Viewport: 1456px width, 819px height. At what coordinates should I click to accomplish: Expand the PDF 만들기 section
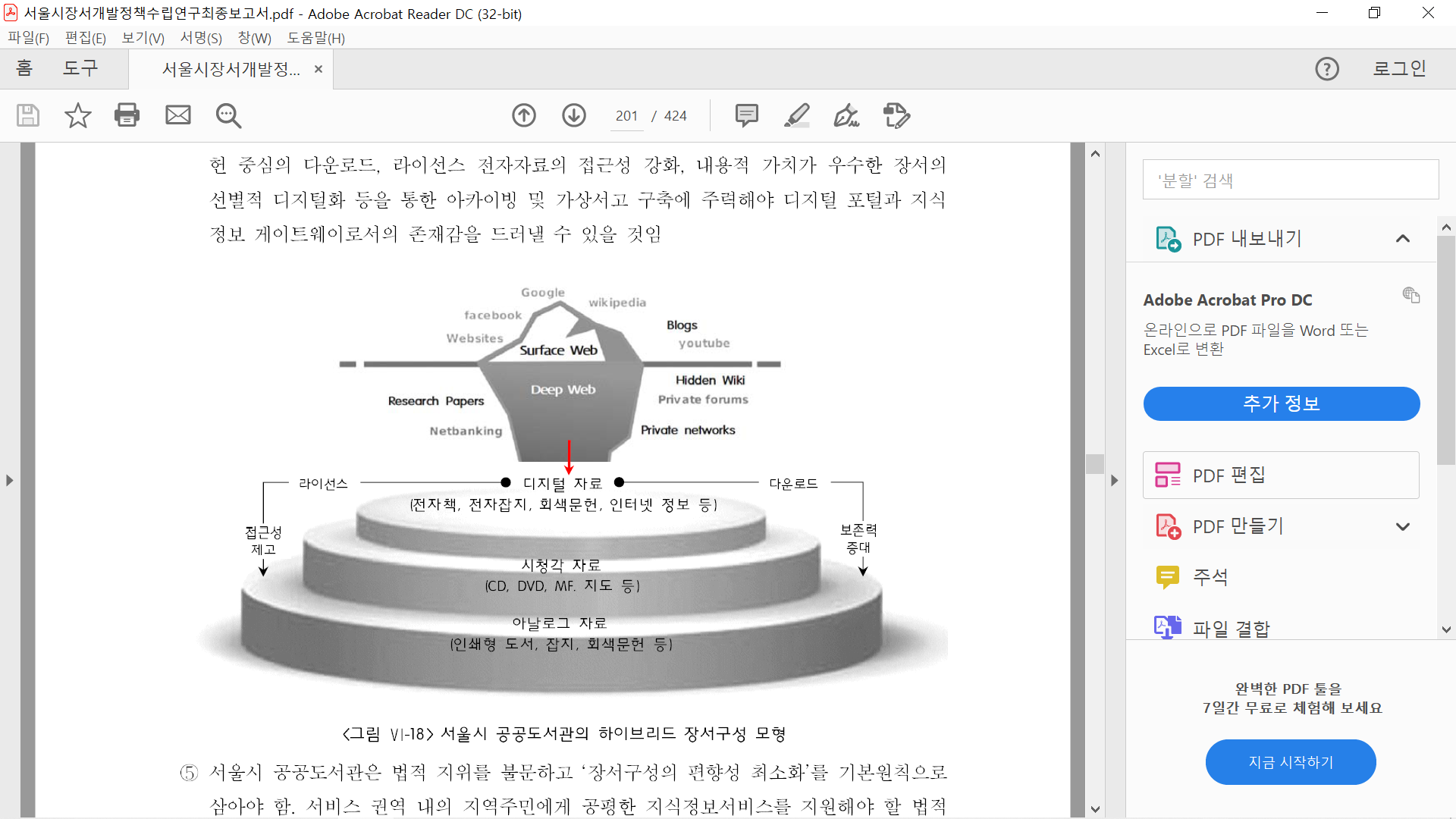point(1402,526)
